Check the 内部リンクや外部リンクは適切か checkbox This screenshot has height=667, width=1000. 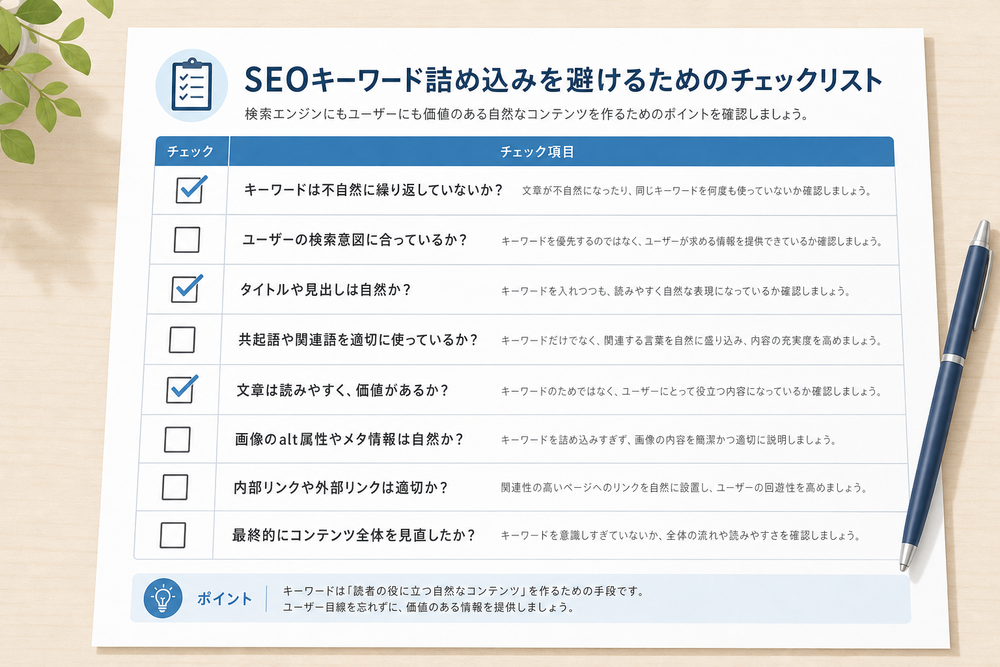[175, 487]
